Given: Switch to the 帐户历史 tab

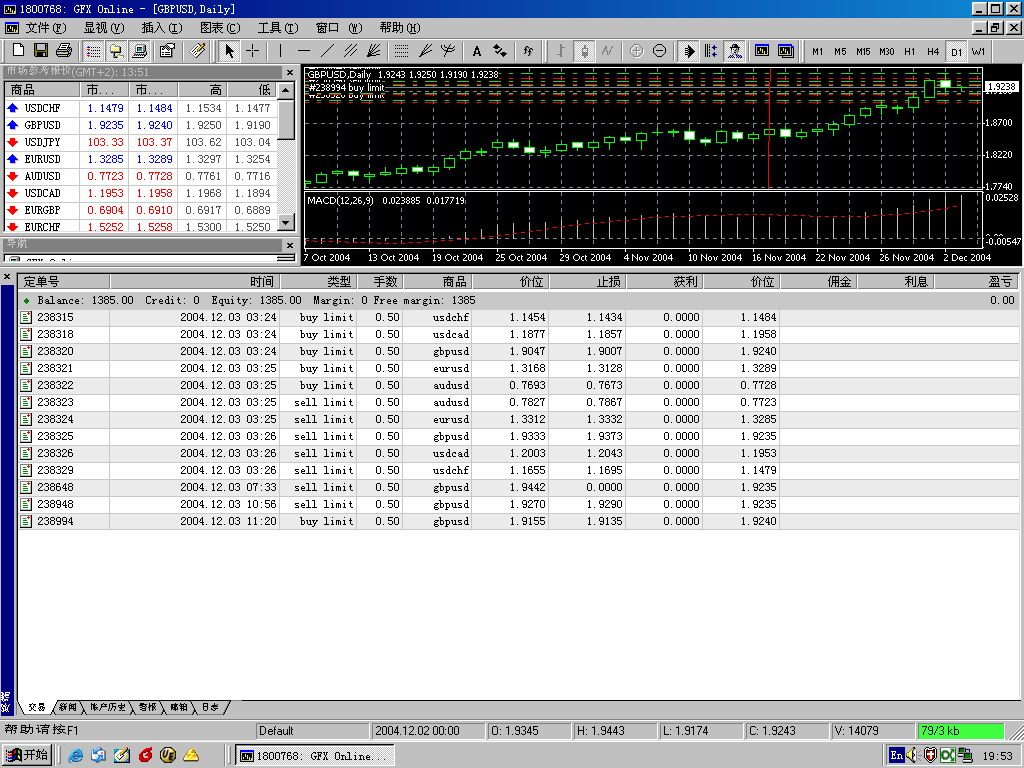Looking at the screenshot, I should coord(107,707).
